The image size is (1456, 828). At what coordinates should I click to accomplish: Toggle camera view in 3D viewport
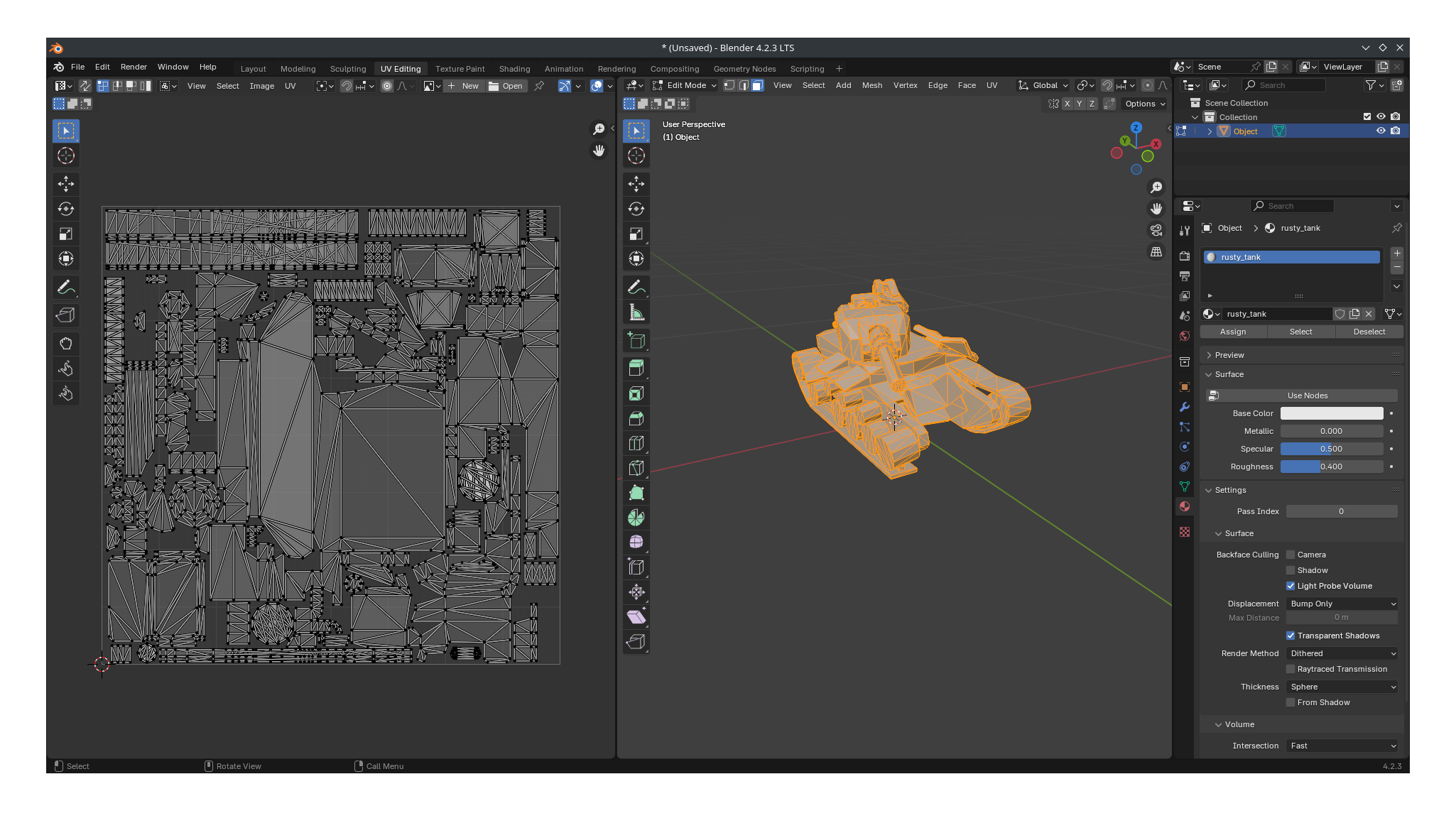[1156, 230]
